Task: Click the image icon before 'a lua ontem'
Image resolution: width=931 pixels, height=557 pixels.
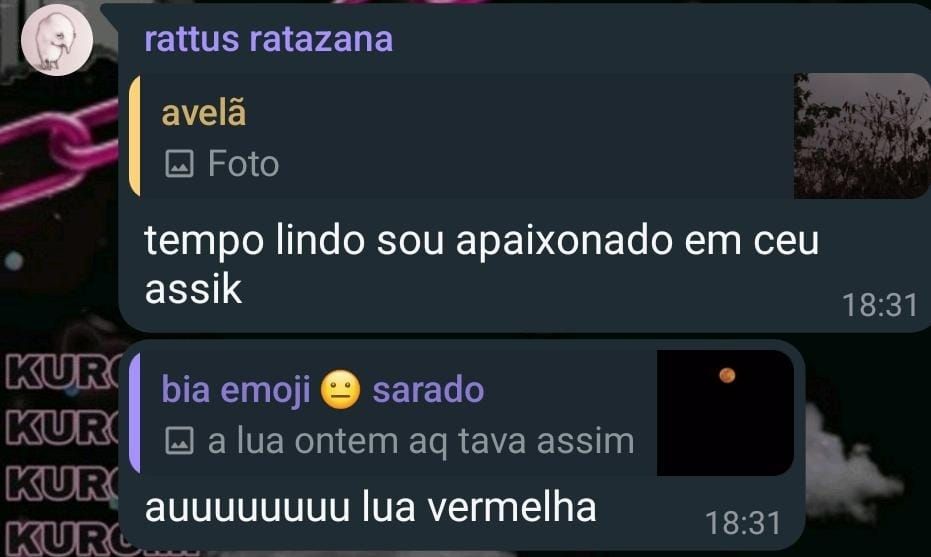Action: [x=179, y=441]
